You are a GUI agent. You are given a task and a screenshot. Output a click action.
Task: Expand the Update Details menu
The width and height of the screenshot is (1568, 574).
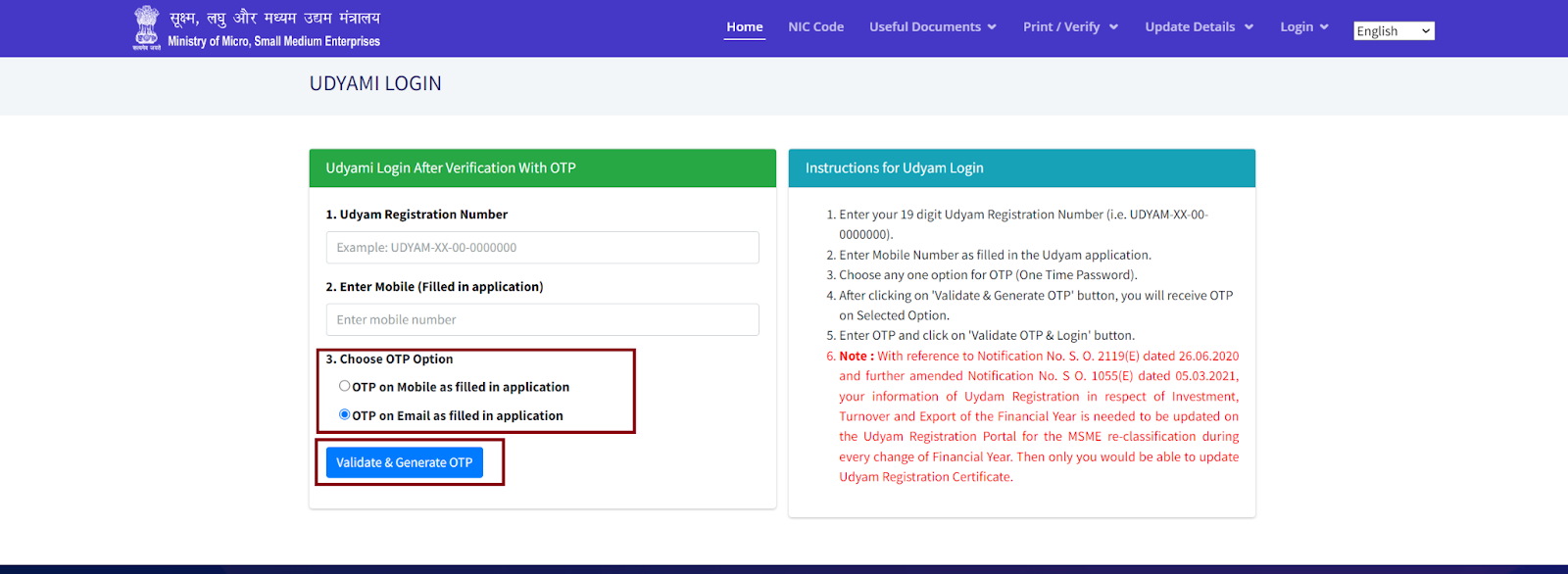tap(1200, 27)
